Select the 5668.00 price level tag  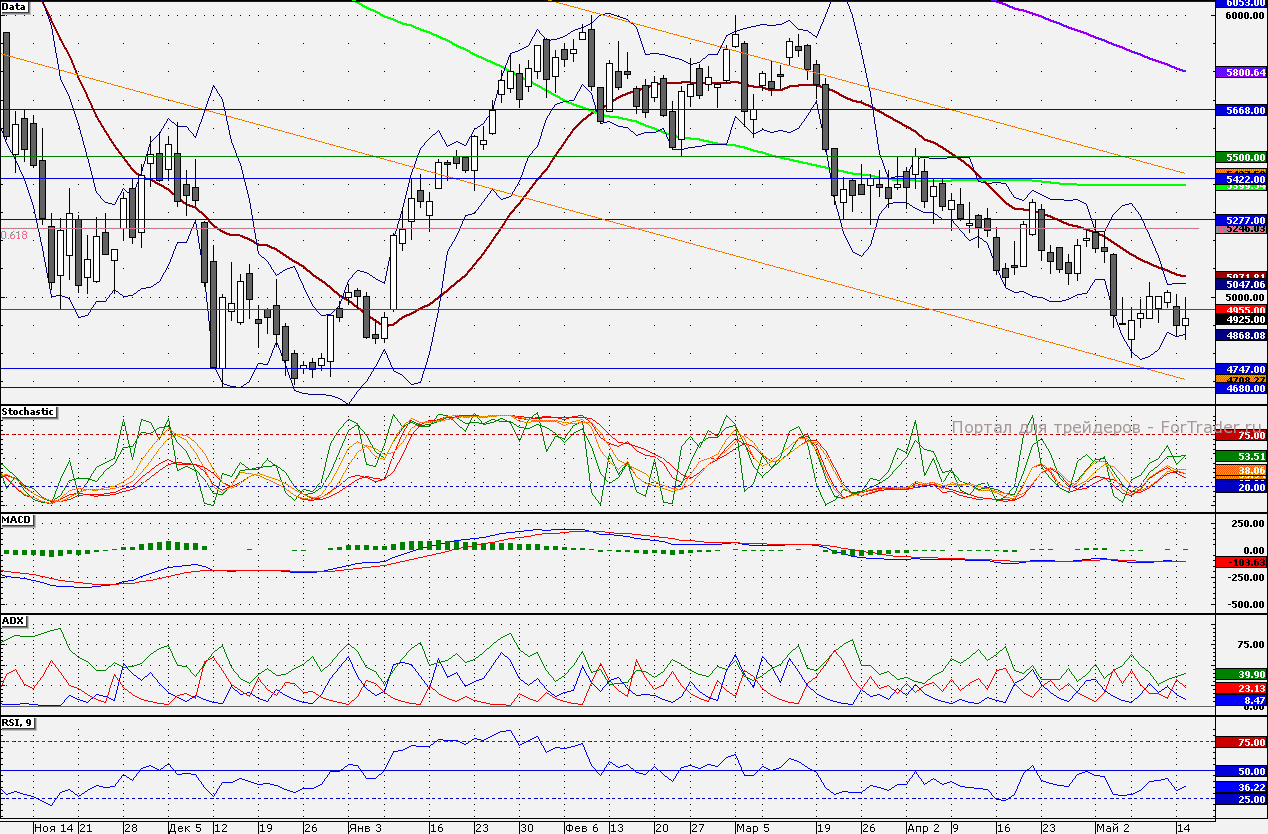point(1240,111)
